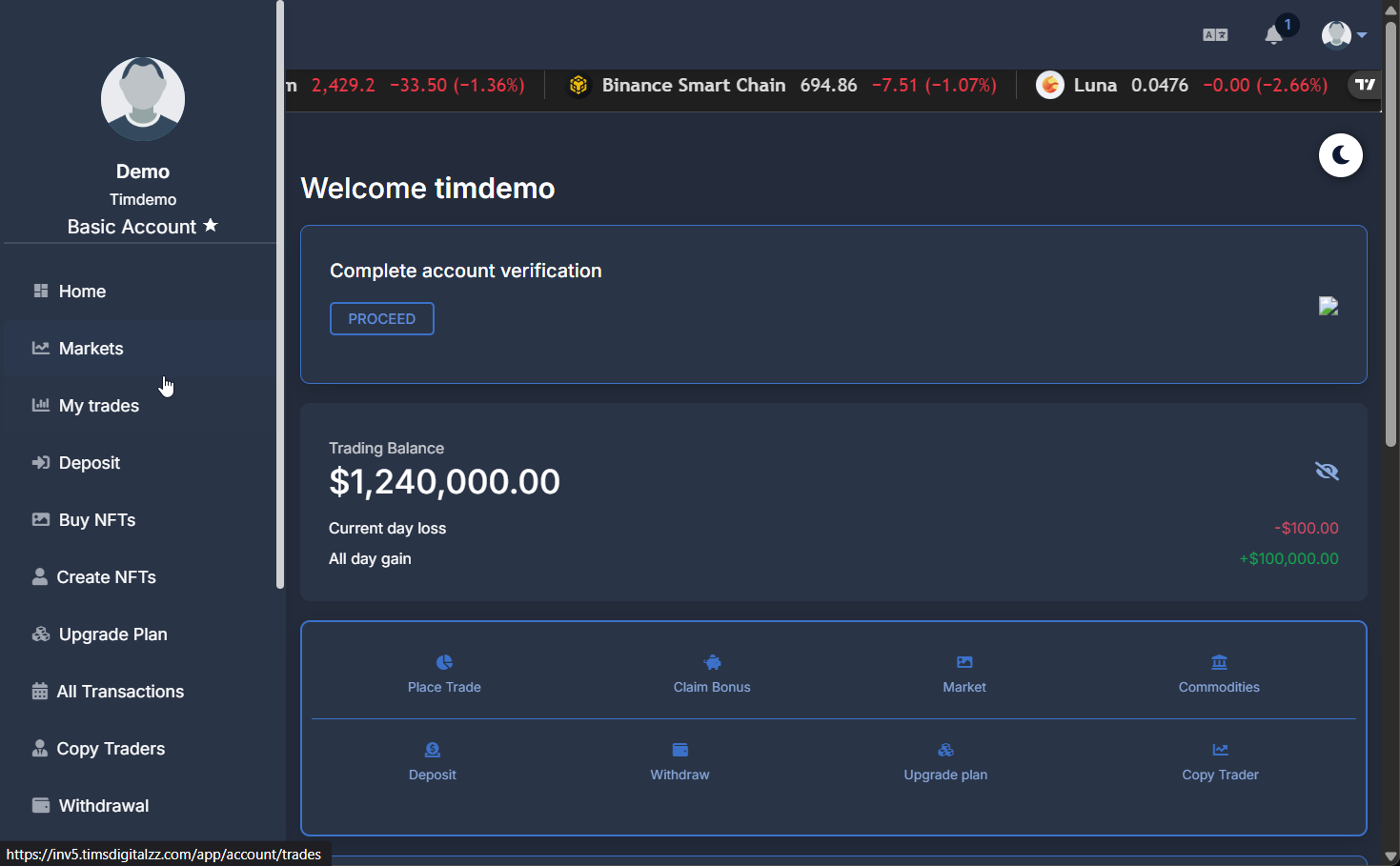Click the Luna coin icon
The width and height of the screenshot is (1400, 866).
point(1050,86)
